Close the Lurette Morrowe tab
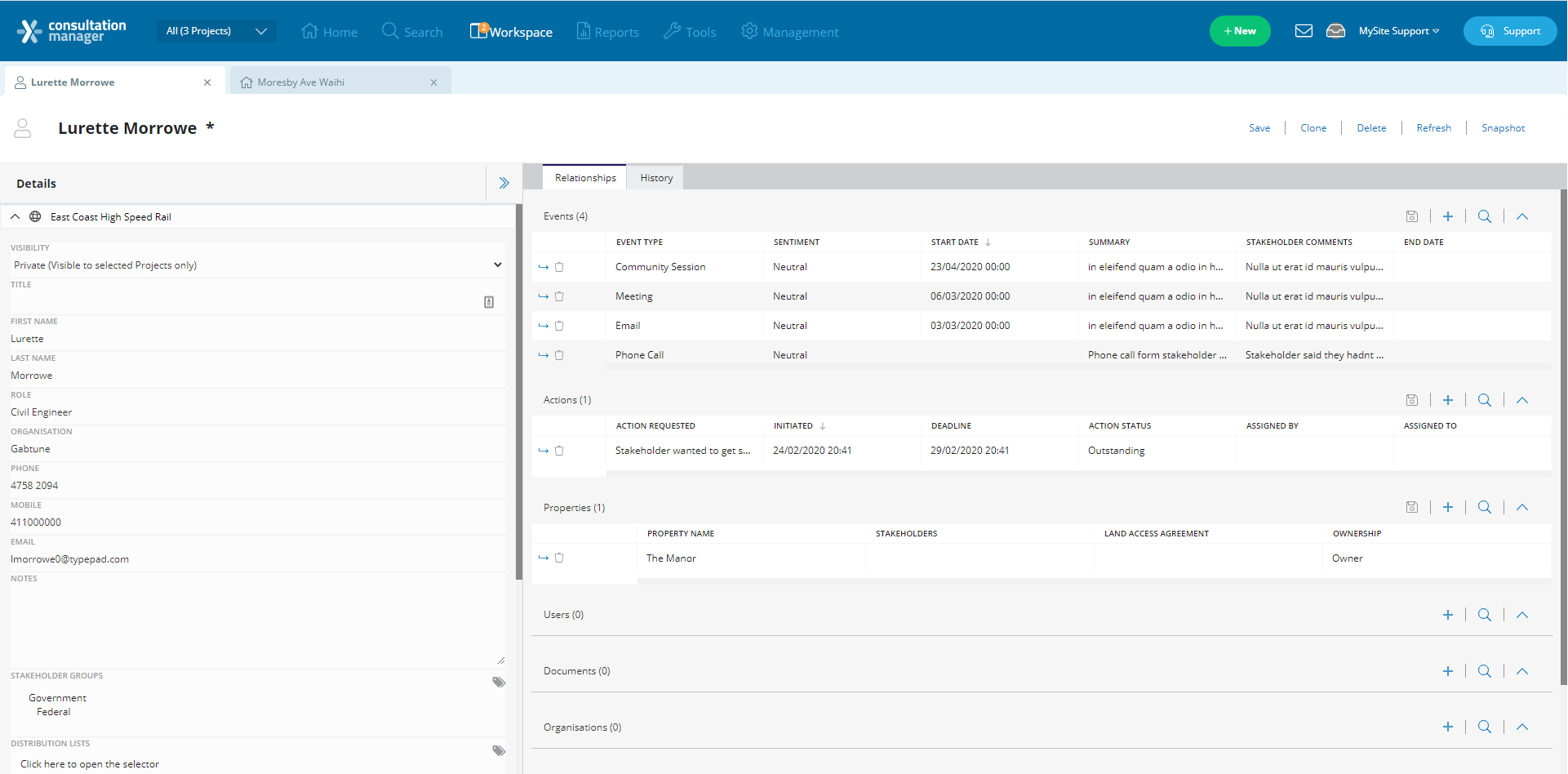The width and height of the screenshot is (1568, 774). (x=207, y=82)
